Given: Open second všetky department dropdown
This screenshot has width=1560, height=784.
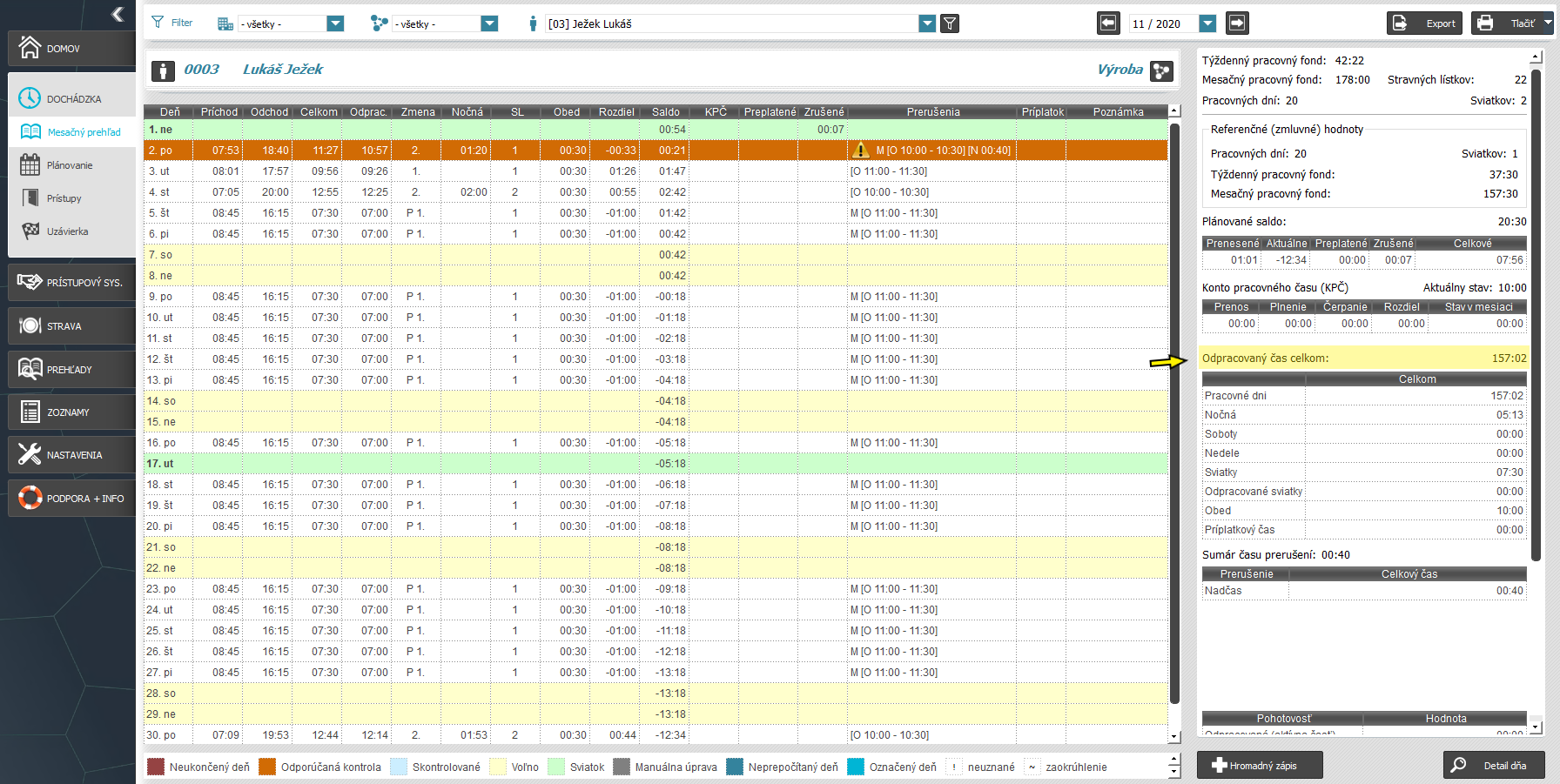Looking at the screenshot, I should click(x=489, y=23).
